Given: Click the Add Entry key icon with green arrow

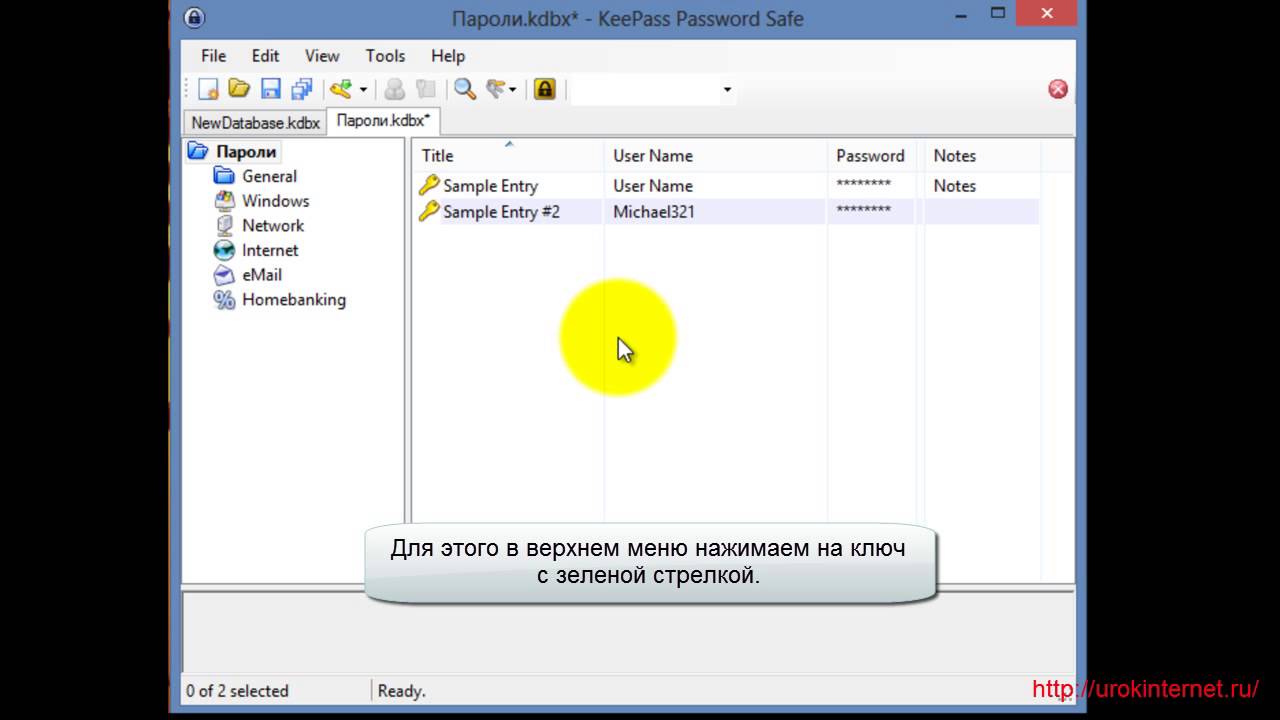Looking at the screenshot, I should [x=341, y=90].
